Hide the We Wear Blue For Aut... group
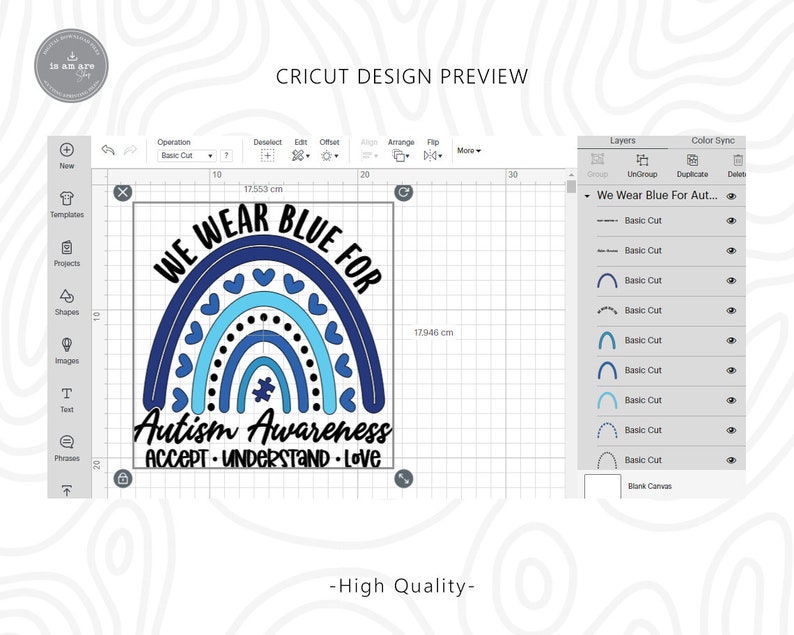 tap(731, 196)
